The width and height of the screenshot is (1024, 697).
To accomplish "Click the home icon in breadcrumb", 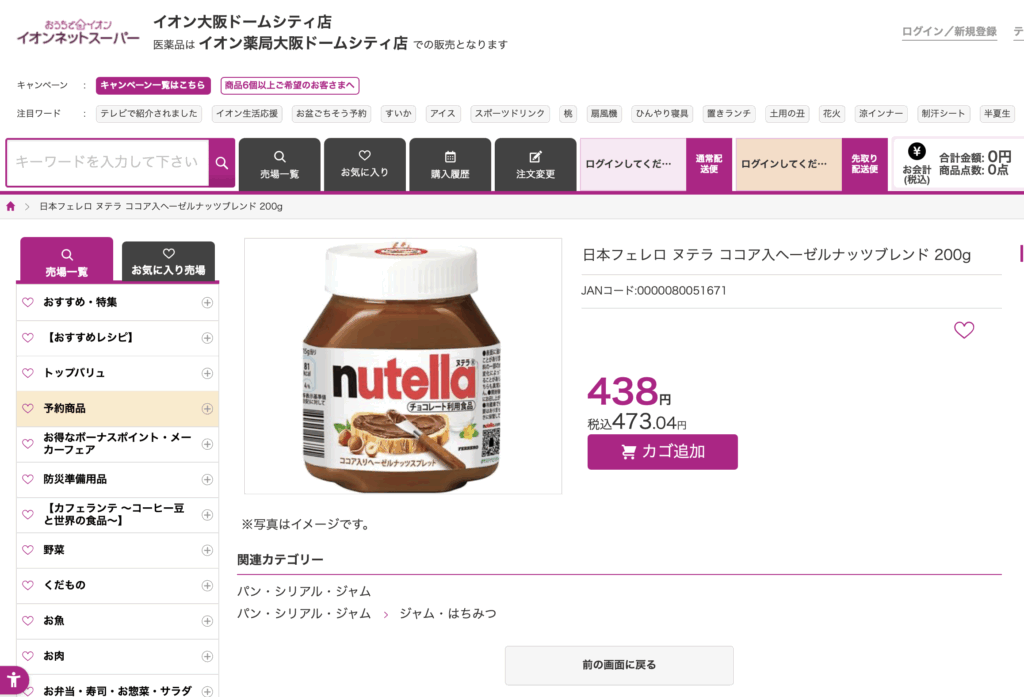I will coord(11,206).
